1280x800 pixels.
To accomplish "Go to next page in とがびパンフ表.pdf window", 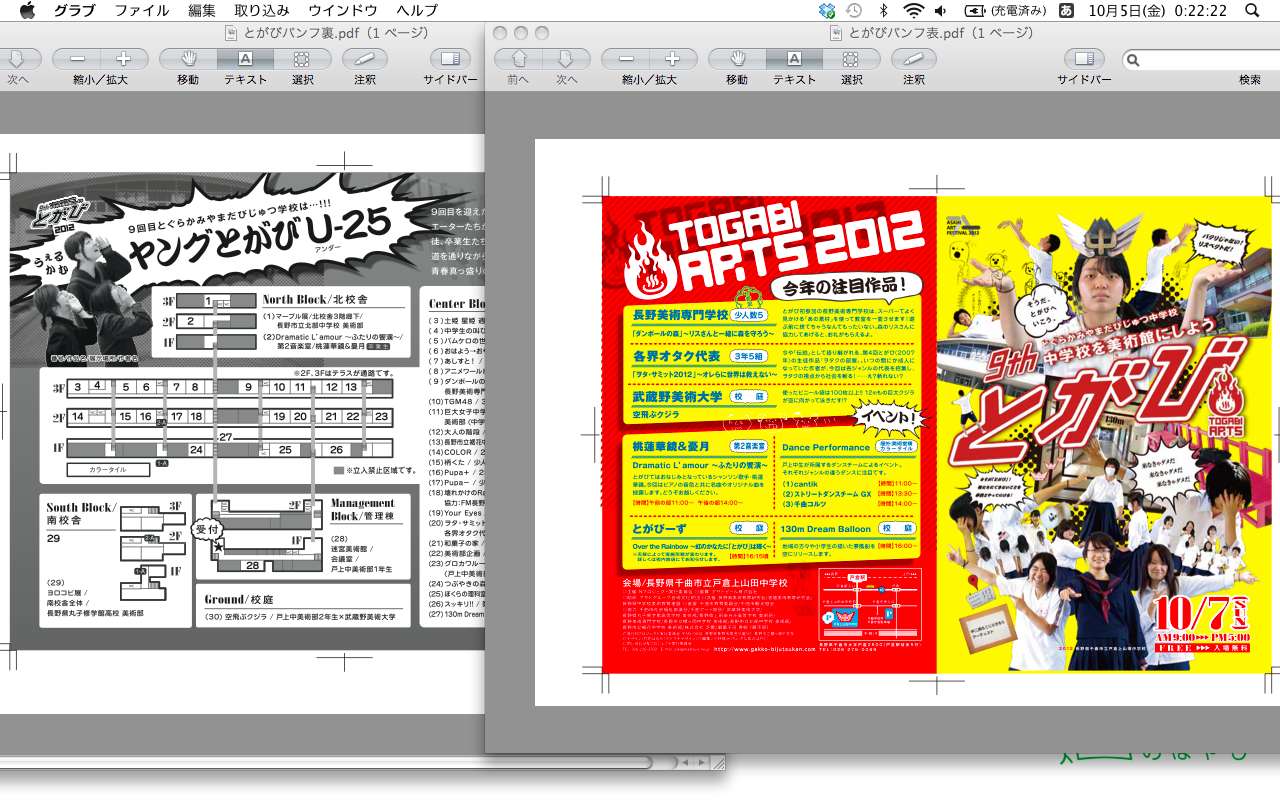I will click(566, 59).
